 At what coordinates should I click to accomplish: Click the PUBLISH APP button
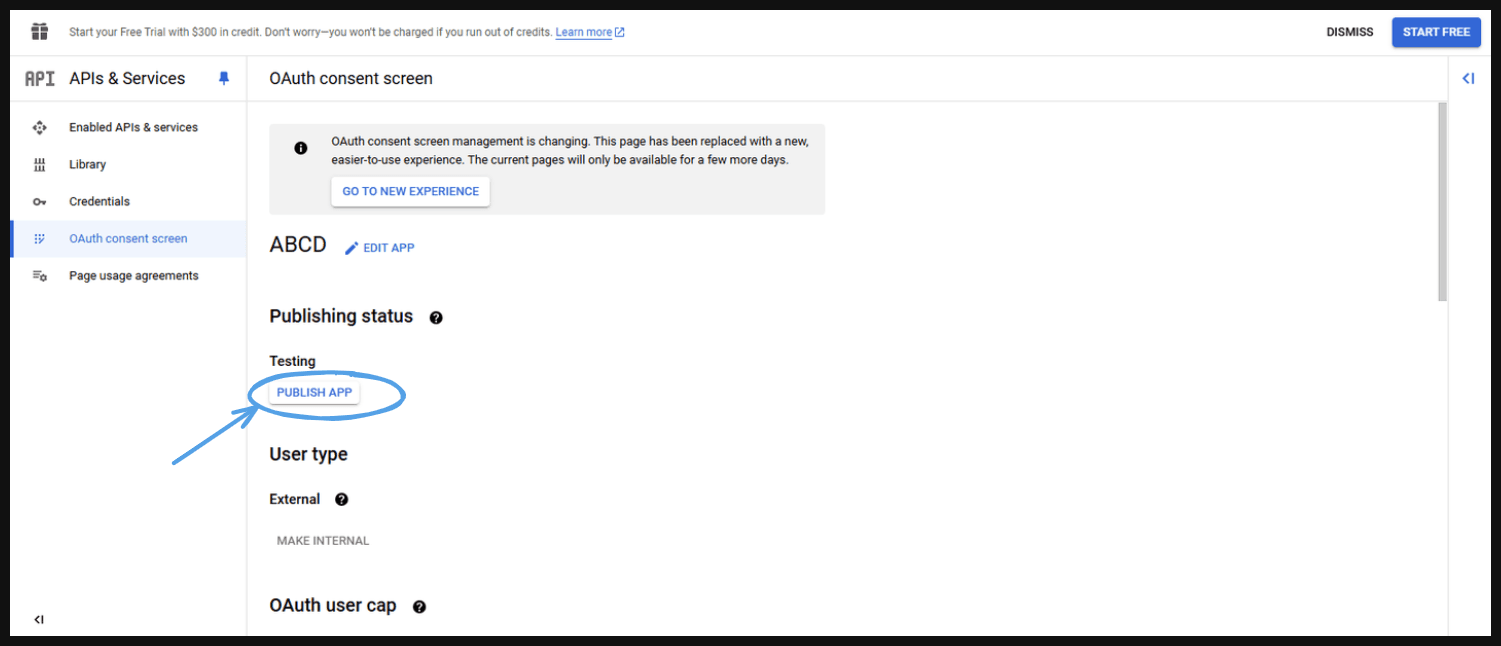pos(314,393)
